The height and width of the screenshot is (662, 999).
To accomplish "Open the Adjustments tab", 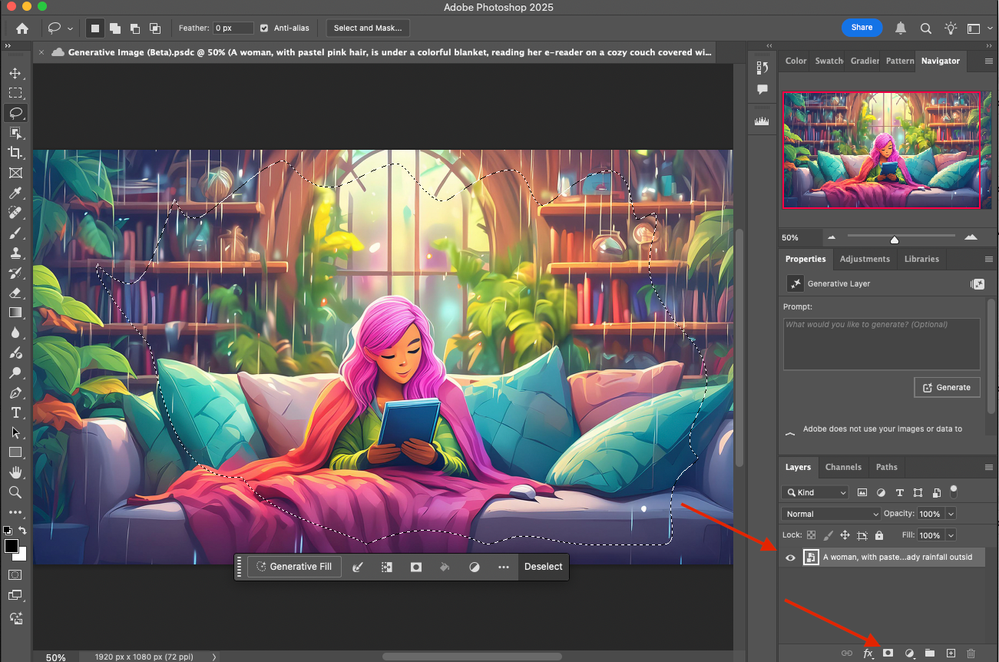I will click(x=864, y=259).
